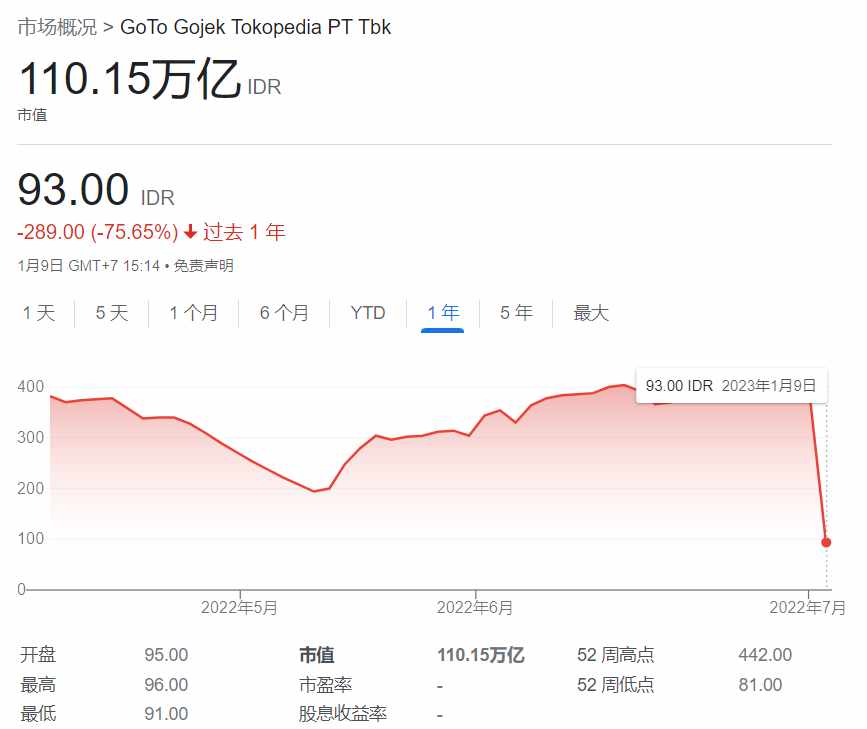
Task: Click the 2022年7月 axis label
Action: click(808, 608)
